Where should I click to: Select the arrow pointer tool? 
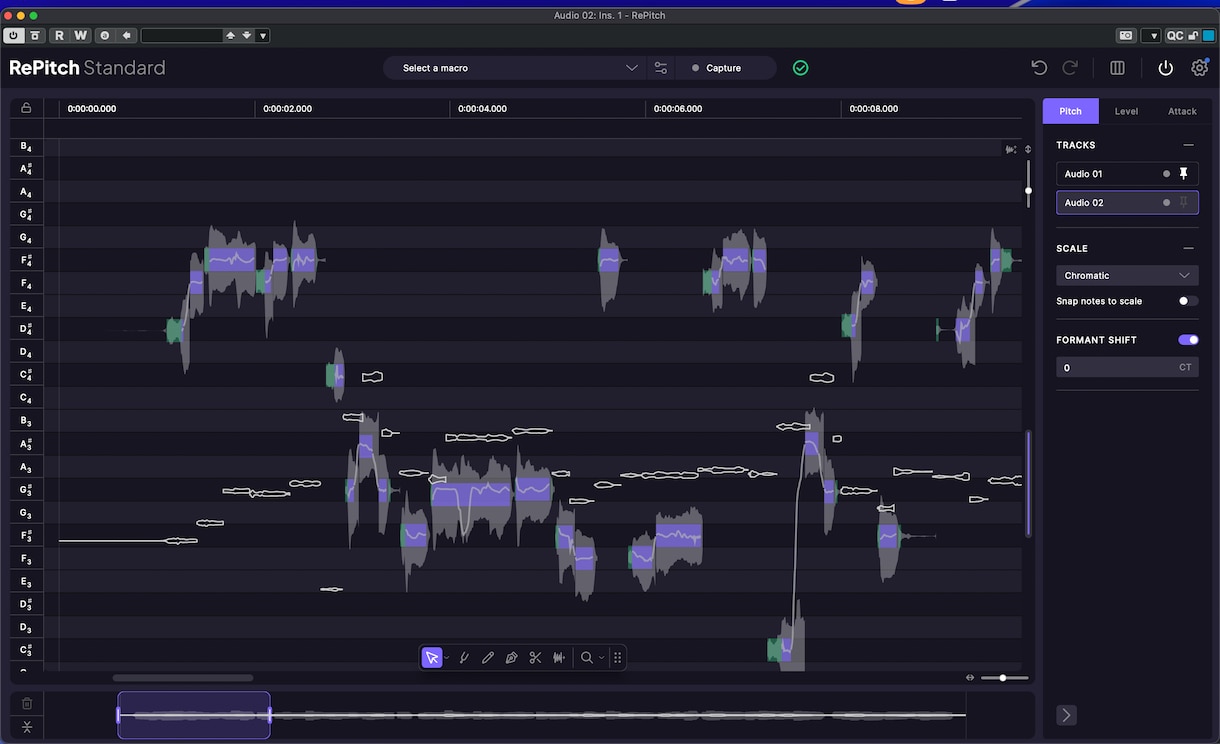pos(432,657)
